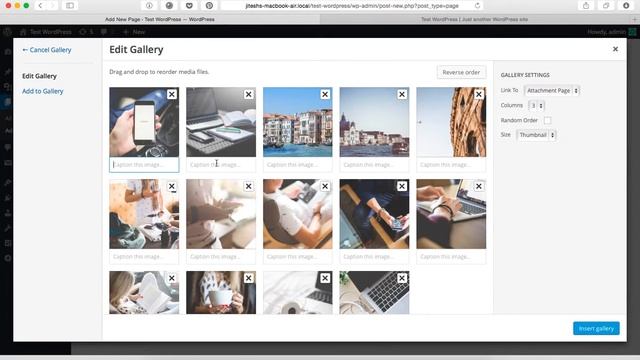Viewport: 640px width, 360px height.
Task: Remove the hands holding cup image
Action: point(249,278)
